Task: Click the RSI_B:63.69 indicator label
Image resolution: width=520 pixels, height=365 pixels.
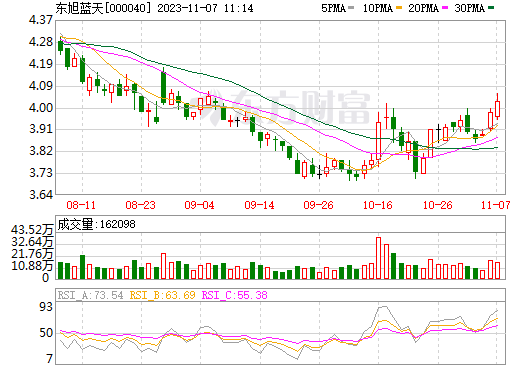Action: pyautogui.click(x=162, y=295)
